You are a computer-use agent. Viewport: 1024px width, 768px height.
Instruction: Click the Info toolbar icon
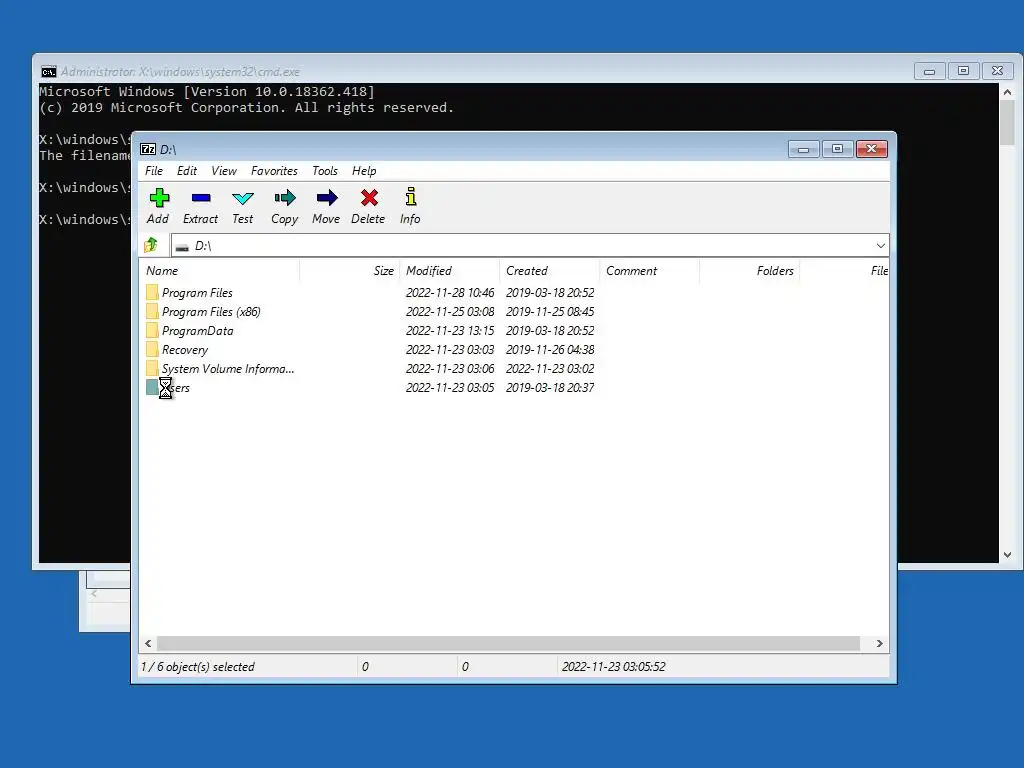click(411, 197)
